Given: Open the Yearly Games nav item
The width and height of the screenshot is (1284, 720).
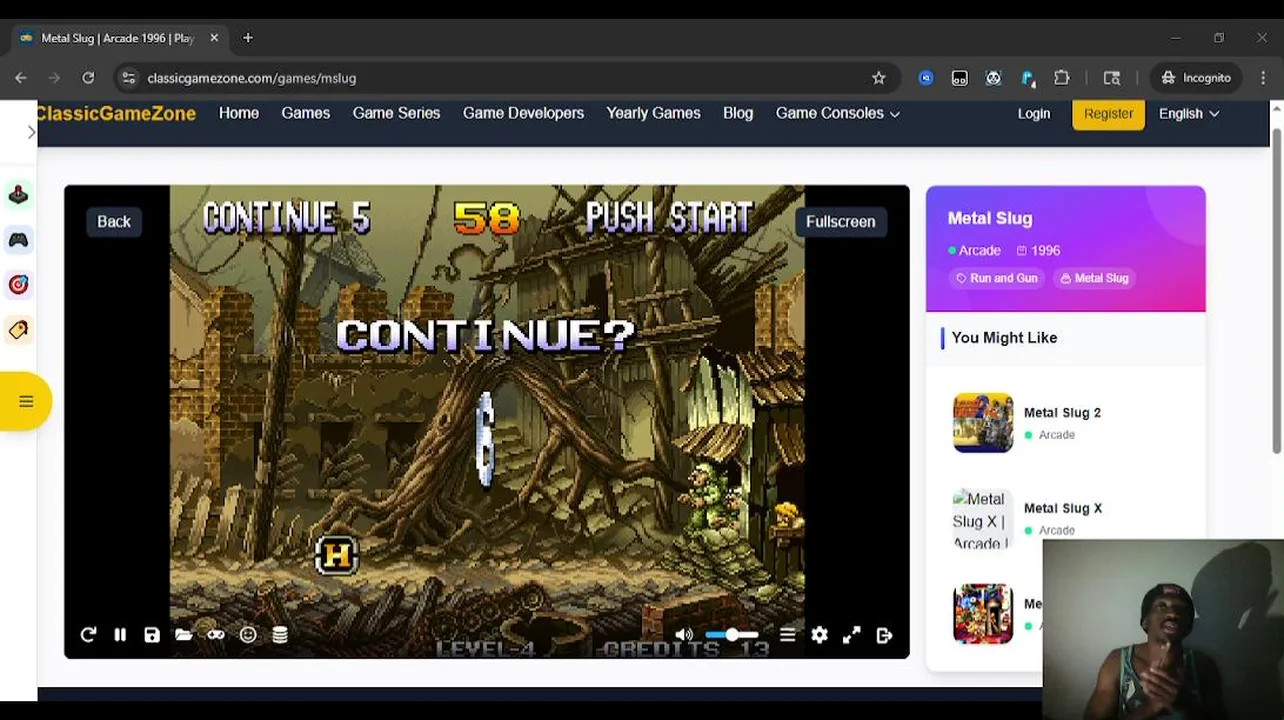Looking at the screenshot, I should [x=653, y=113].
